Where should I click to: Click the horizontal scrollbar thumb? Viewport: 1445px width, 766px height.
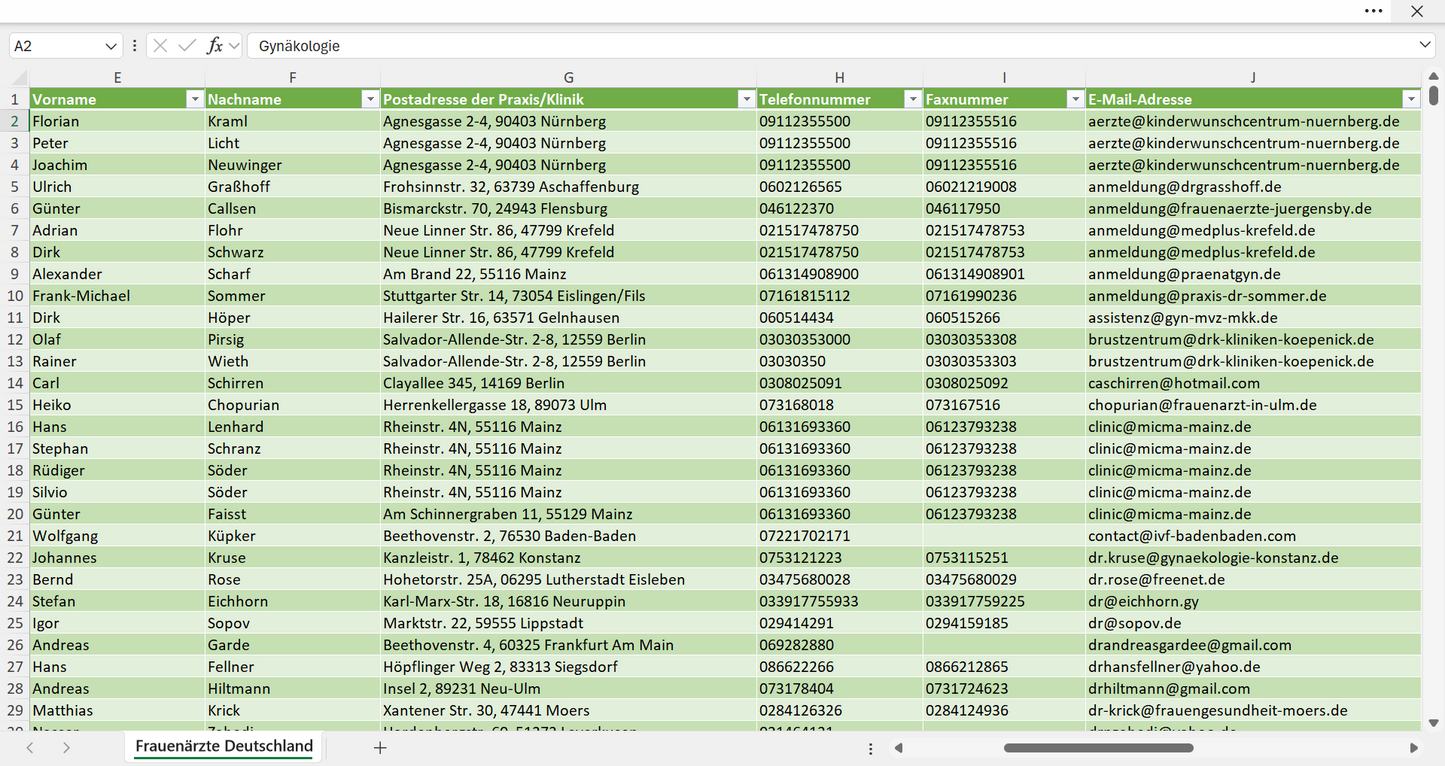(x=1098, y=747)
